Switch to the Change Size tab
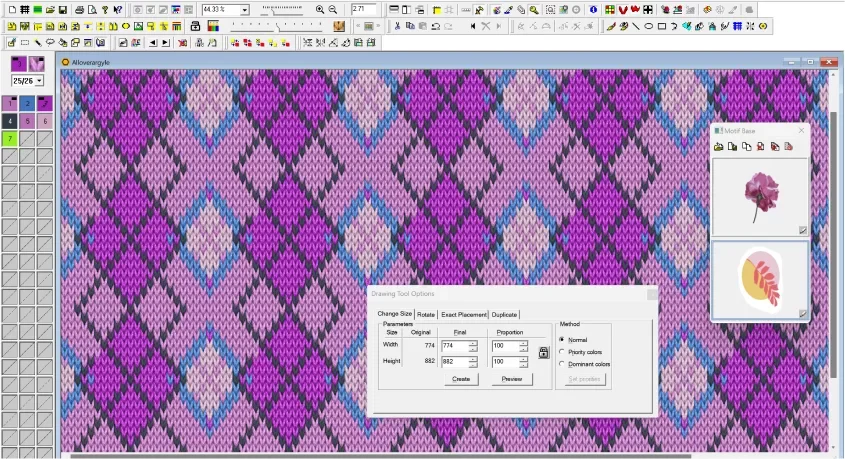845x459 pixels. (394, 314)
